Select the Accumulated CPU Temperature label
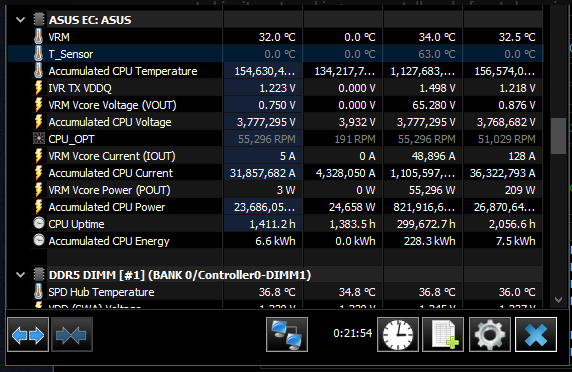The height and width of the screenshot is (372, 572). click(123, 71)
